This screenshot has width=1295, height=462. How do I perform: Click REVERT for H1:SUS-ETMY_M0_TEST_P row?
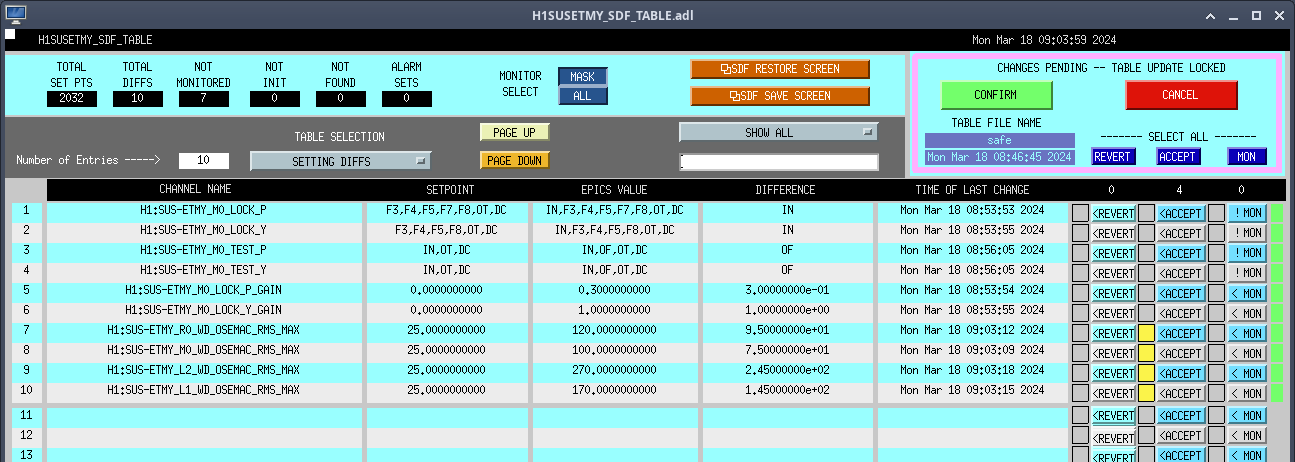[1113, 253]
